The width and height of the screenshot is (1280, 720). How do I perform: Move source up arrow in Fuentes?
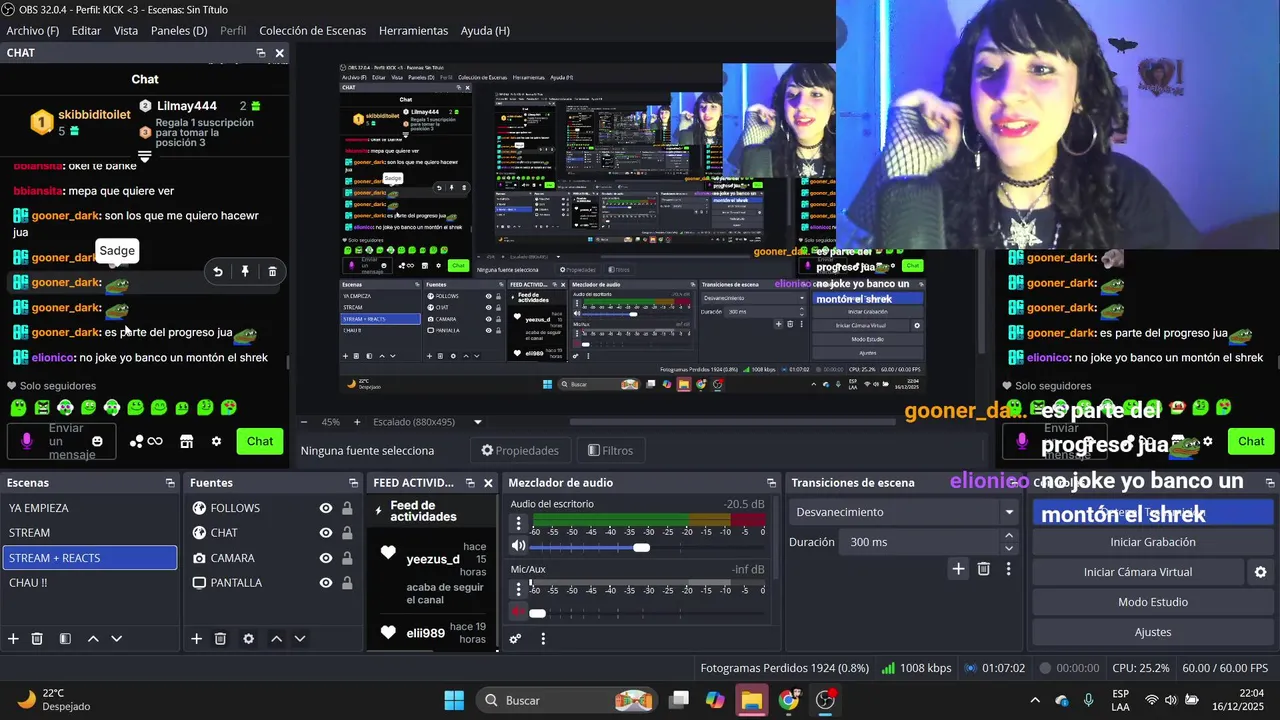pos(276,639)
